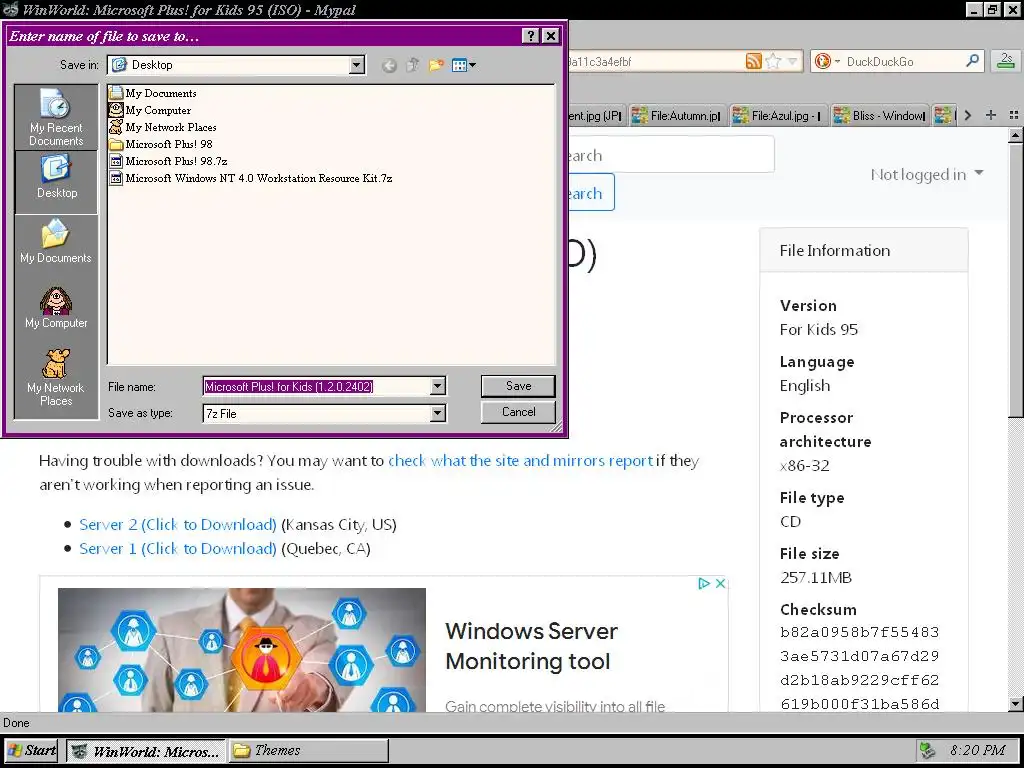Expand the Save in location dropdown

click(x=357, y=65)
